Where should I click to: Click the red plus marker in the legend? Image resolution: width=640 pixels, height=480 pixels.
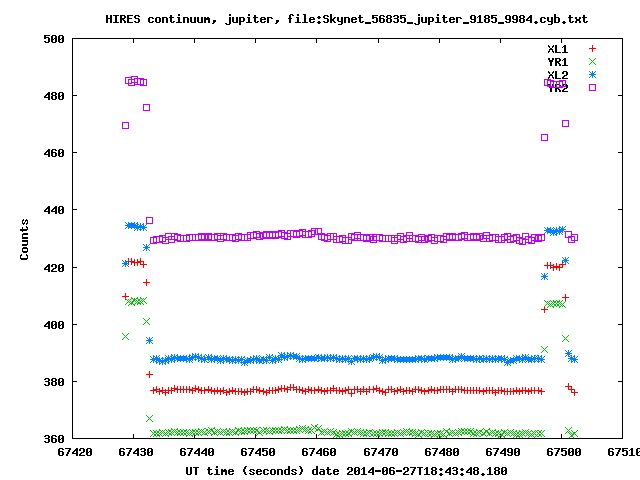[592, 49]
